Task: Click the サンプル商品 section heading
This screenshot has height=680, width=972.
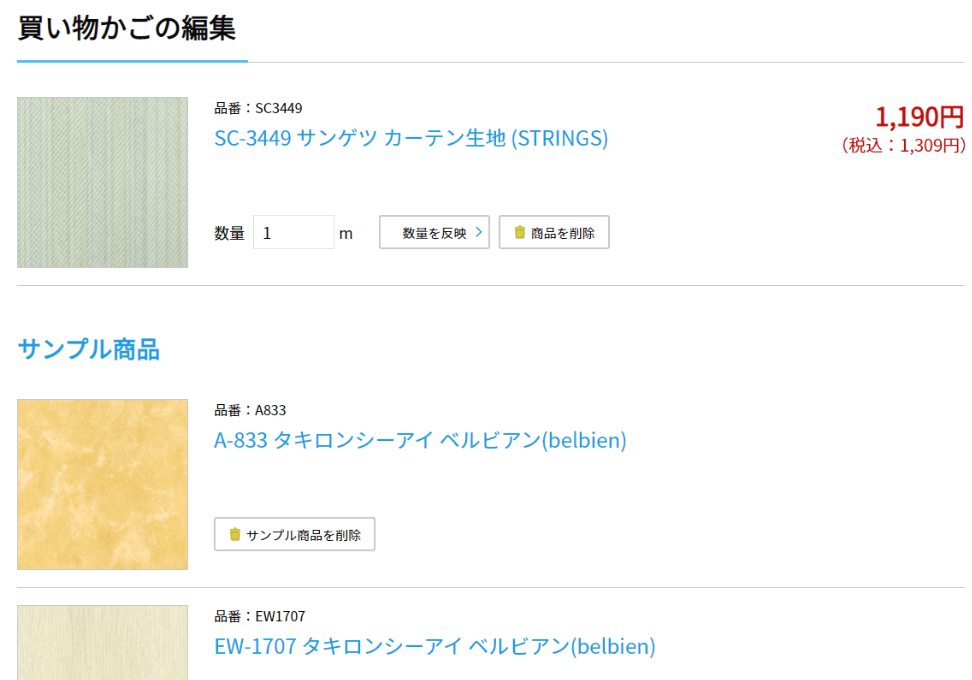Action: (x=88, y=349)
